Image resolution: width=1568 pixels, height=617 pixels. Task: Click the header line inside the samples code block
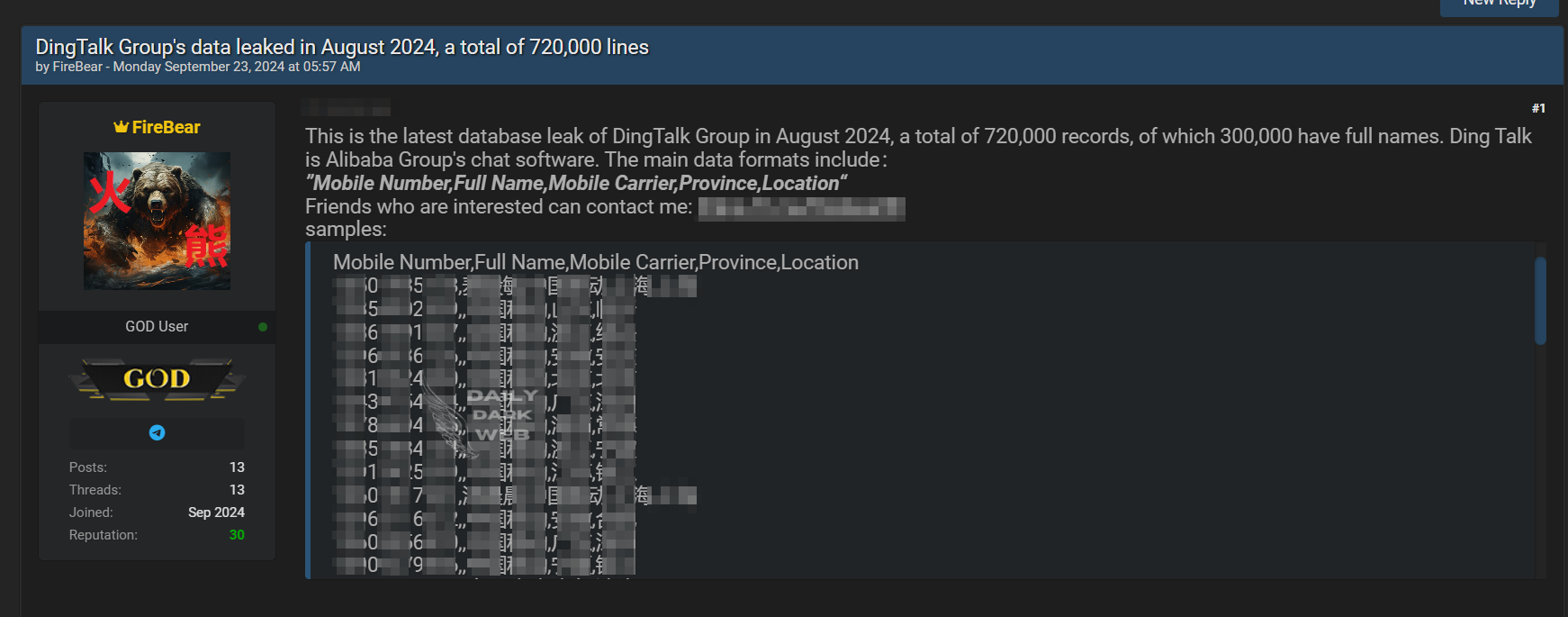(595, 262)
